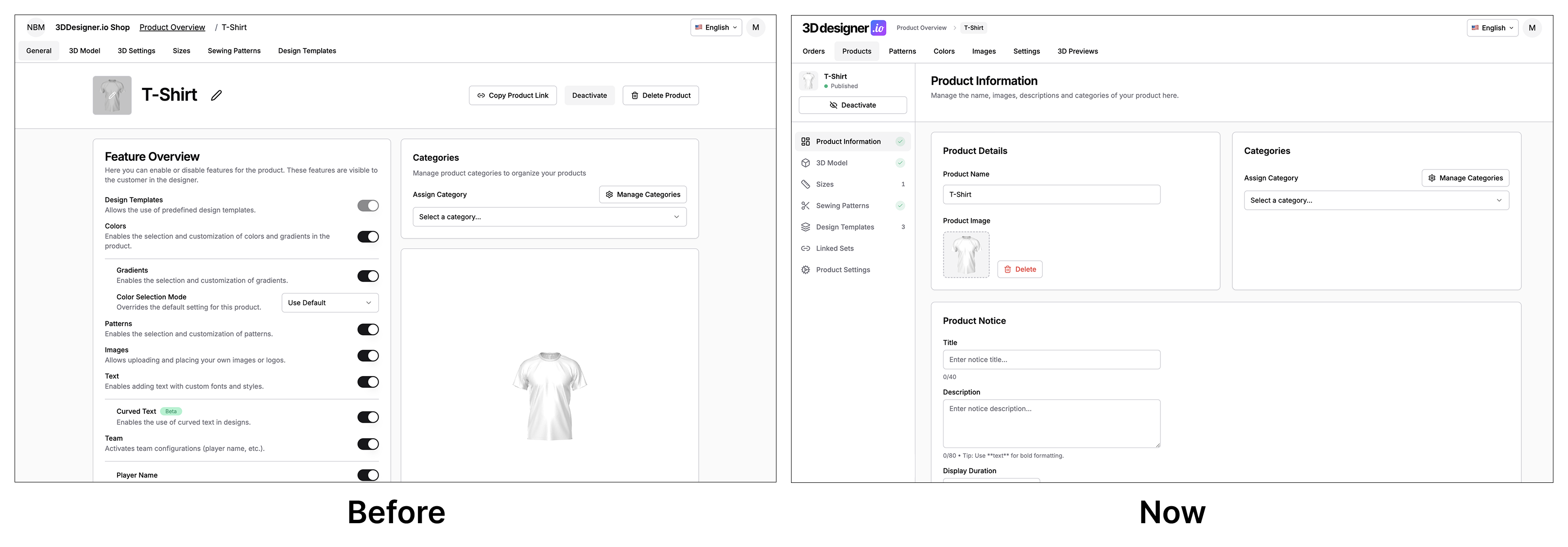Click the Linked Sets chain icon

click(805, 248)
